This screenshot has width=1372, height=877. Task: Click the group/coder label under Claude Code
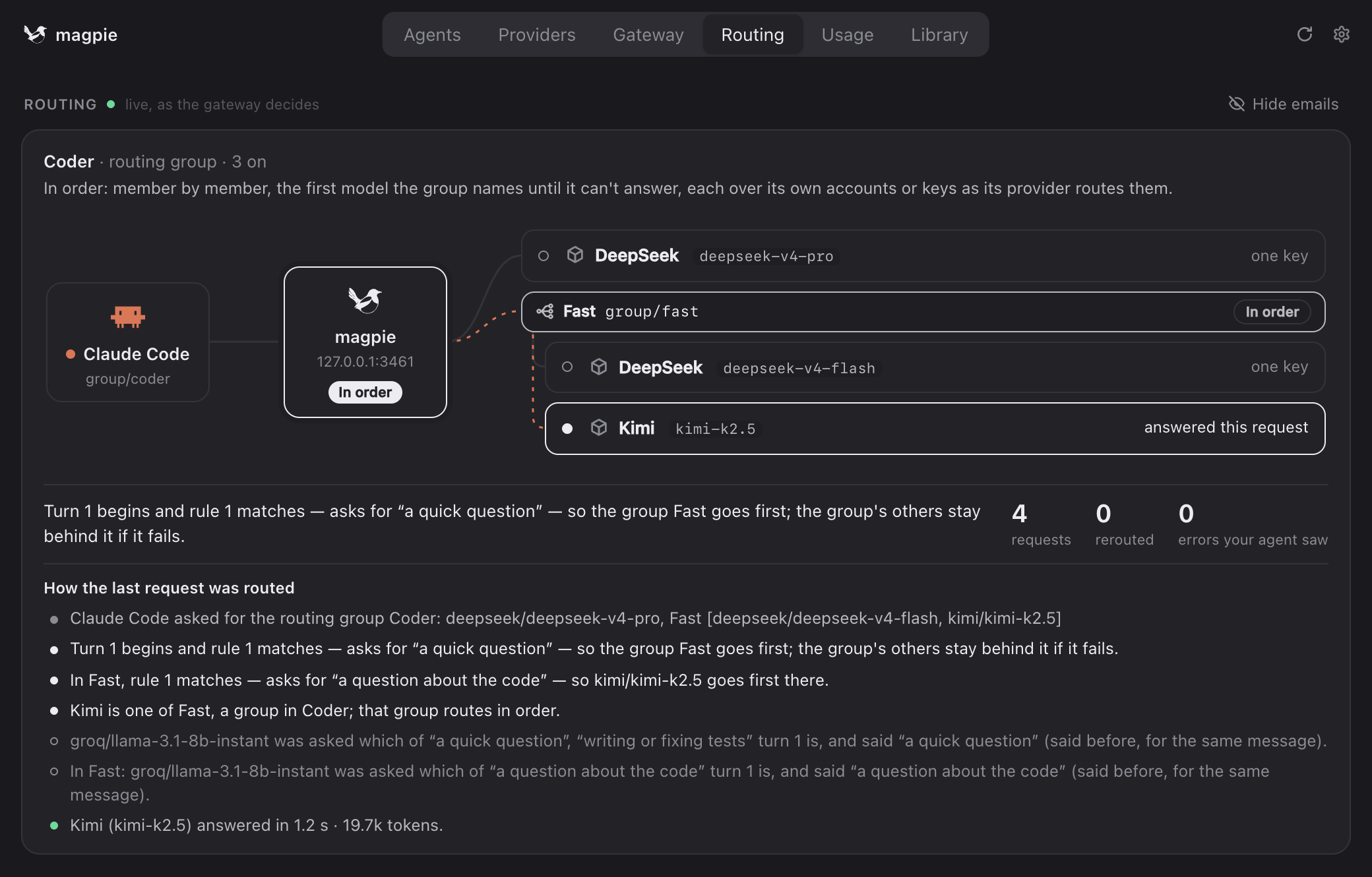[128, 379]
